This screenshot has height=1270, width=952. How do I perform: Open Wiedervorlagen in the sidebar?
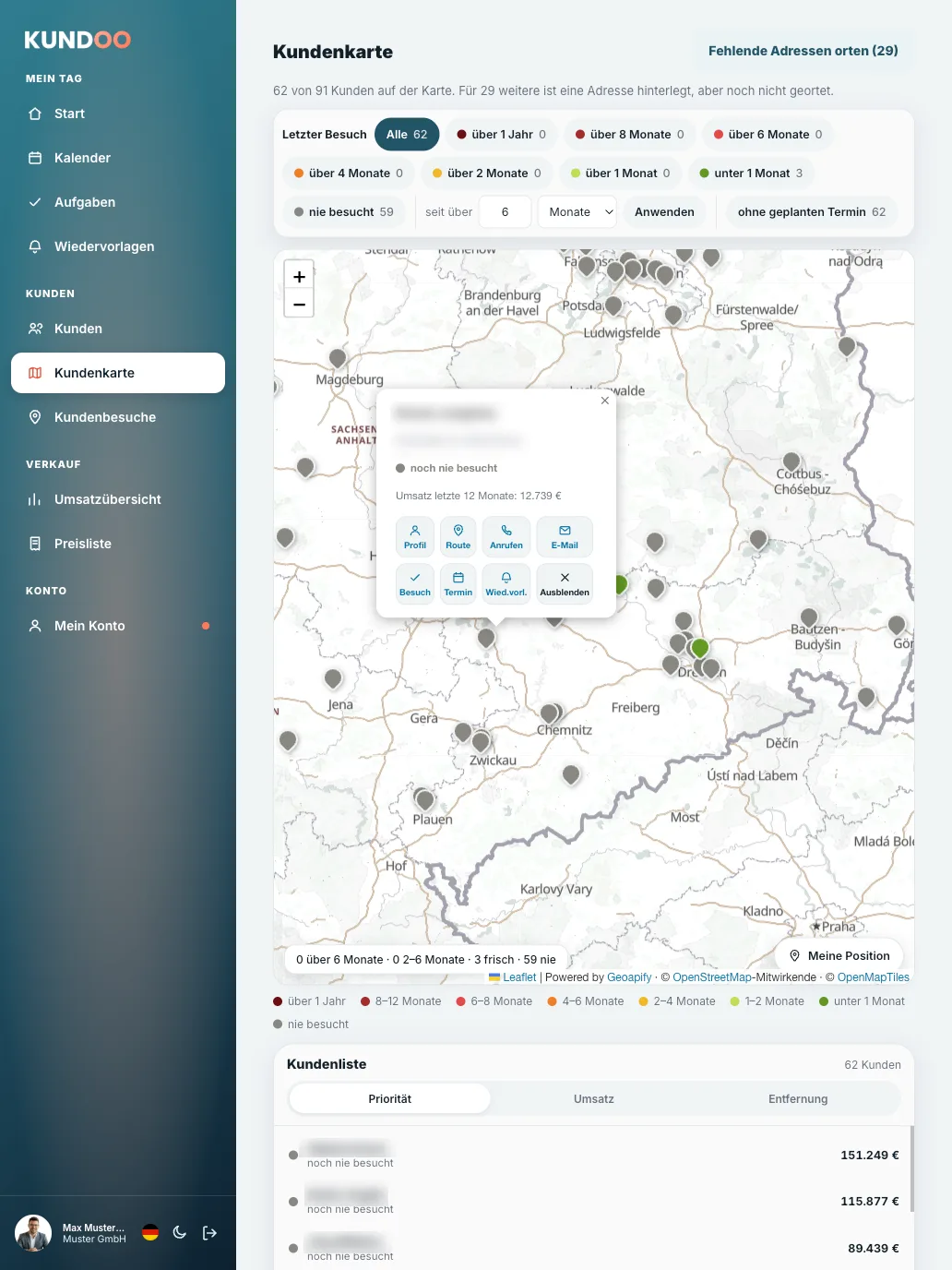(118, 246)
